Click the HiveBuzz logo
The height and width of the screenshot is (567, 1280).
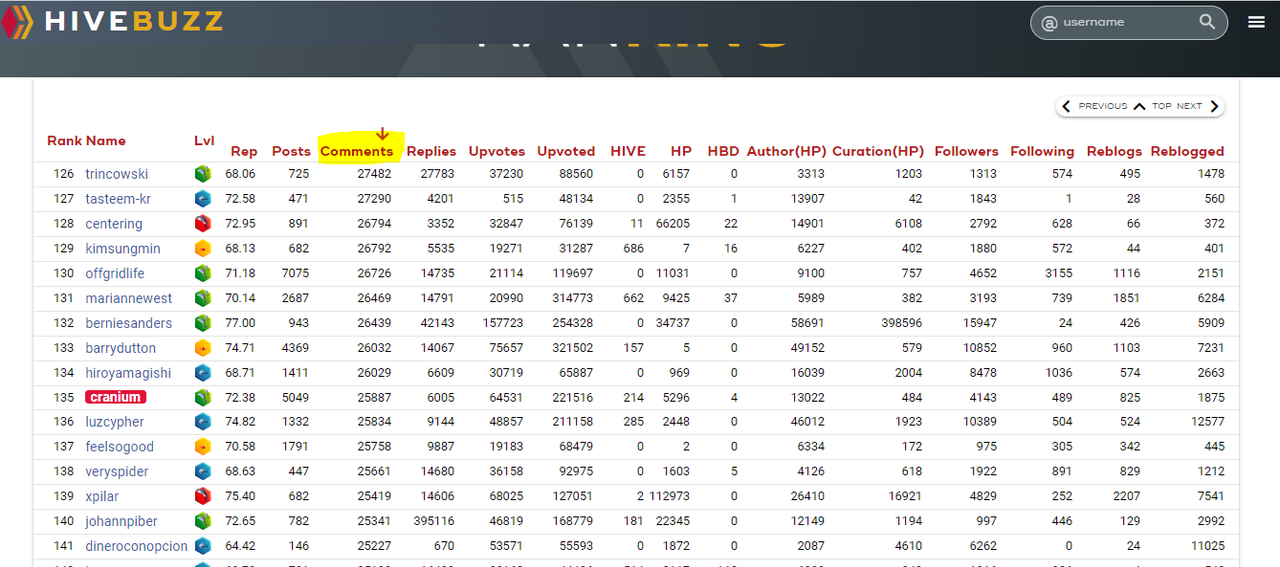click(112, 22)
